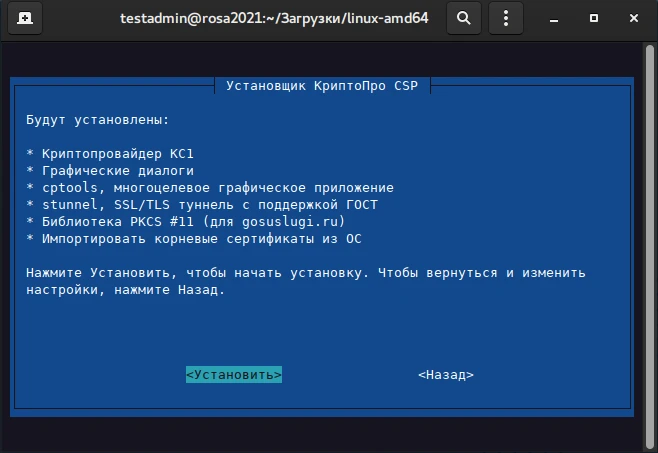Open a new terminal tab icon
The height and width of the screenshot is (453, 658).
(x=25, y=18)
